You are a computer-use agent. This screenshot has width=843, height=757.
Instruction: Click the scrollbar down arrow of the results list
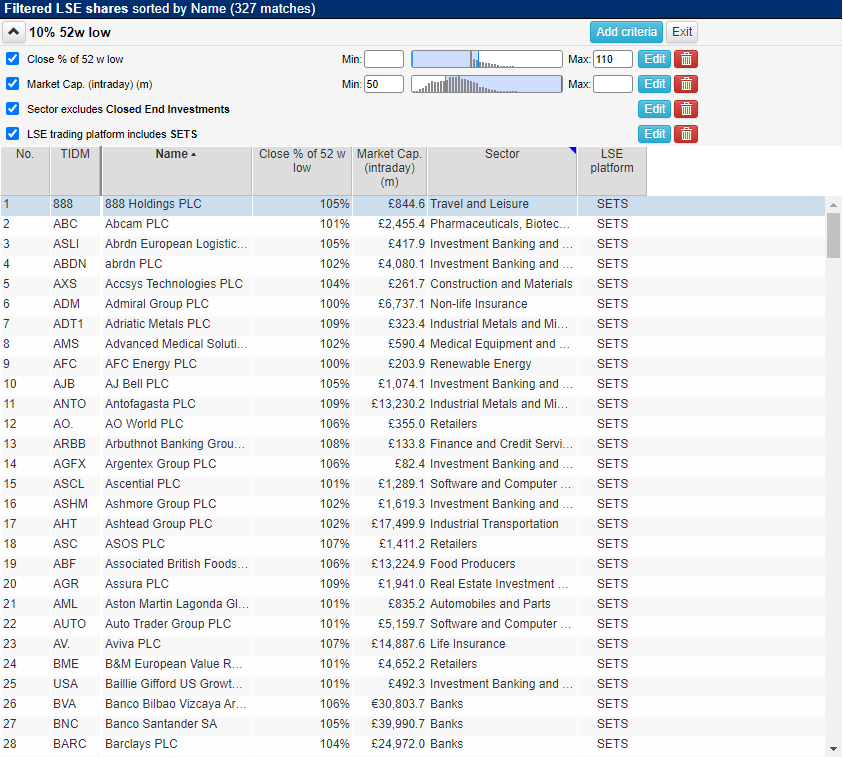[x=833, y=748]
